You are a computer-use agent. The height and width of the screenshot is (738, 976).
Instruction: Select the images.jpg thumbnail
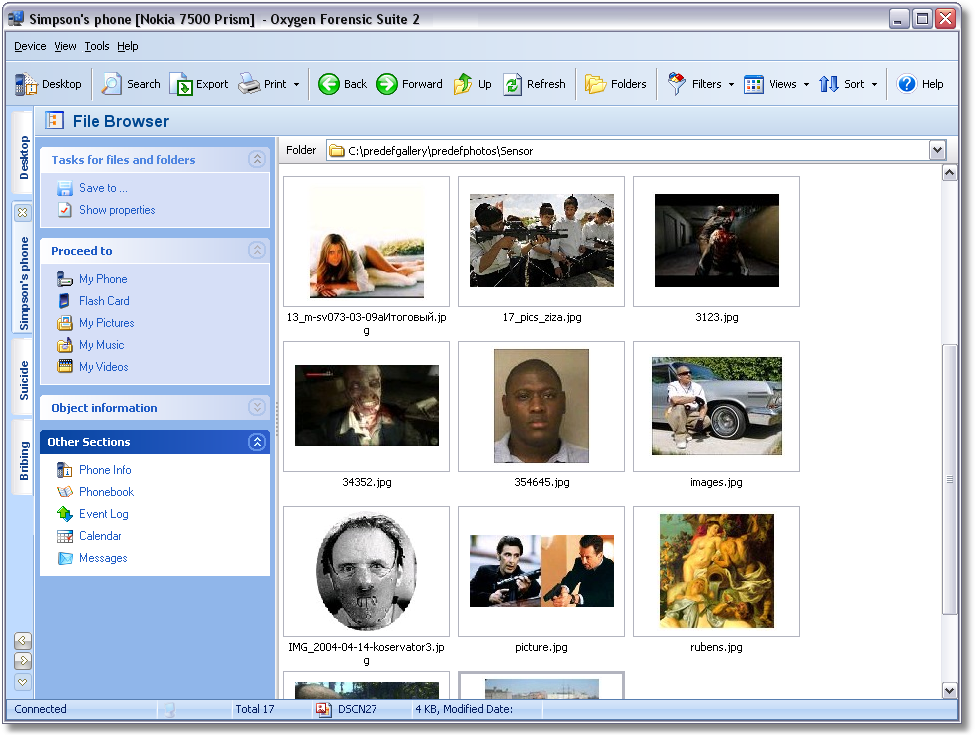(716, 406)
